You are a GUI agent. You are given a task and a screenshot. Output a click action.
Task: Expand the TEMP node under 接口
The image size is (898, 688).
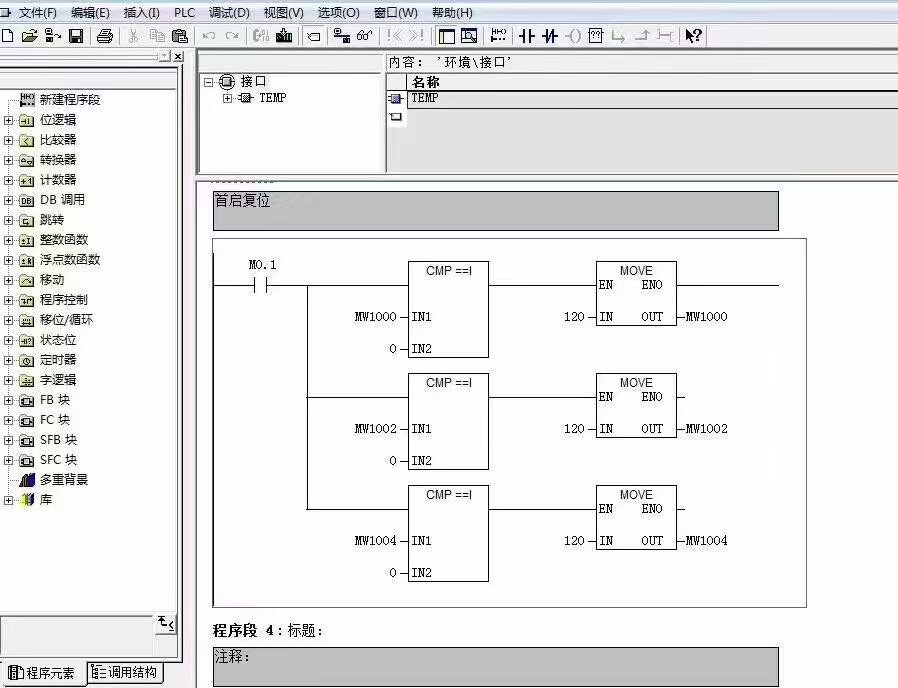coord(227,98)
